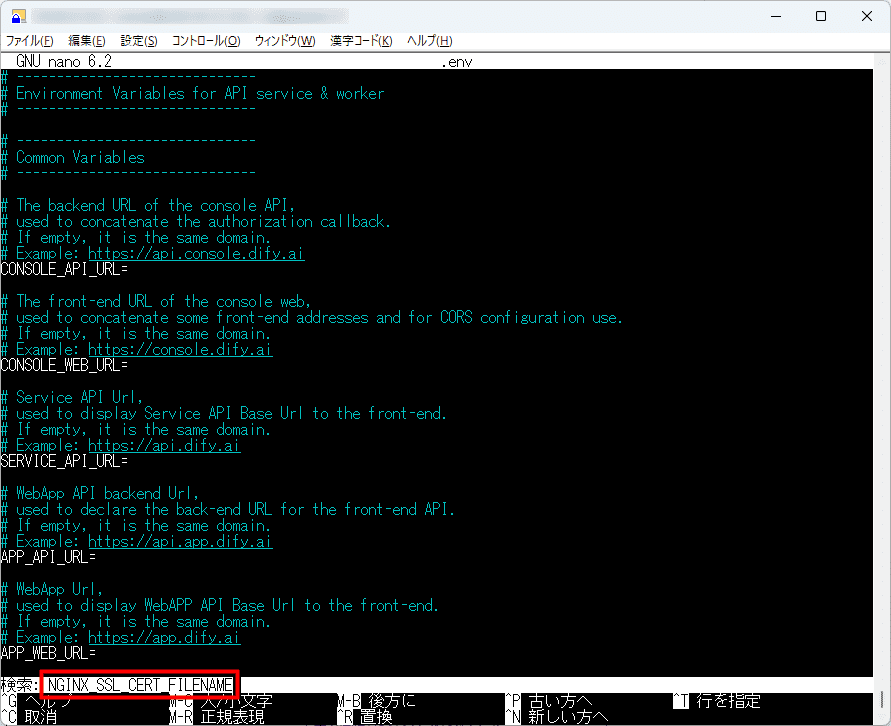The image size is (891, 726).
Task: Open the ファイル menu
Action: click(x=29, y=40)
